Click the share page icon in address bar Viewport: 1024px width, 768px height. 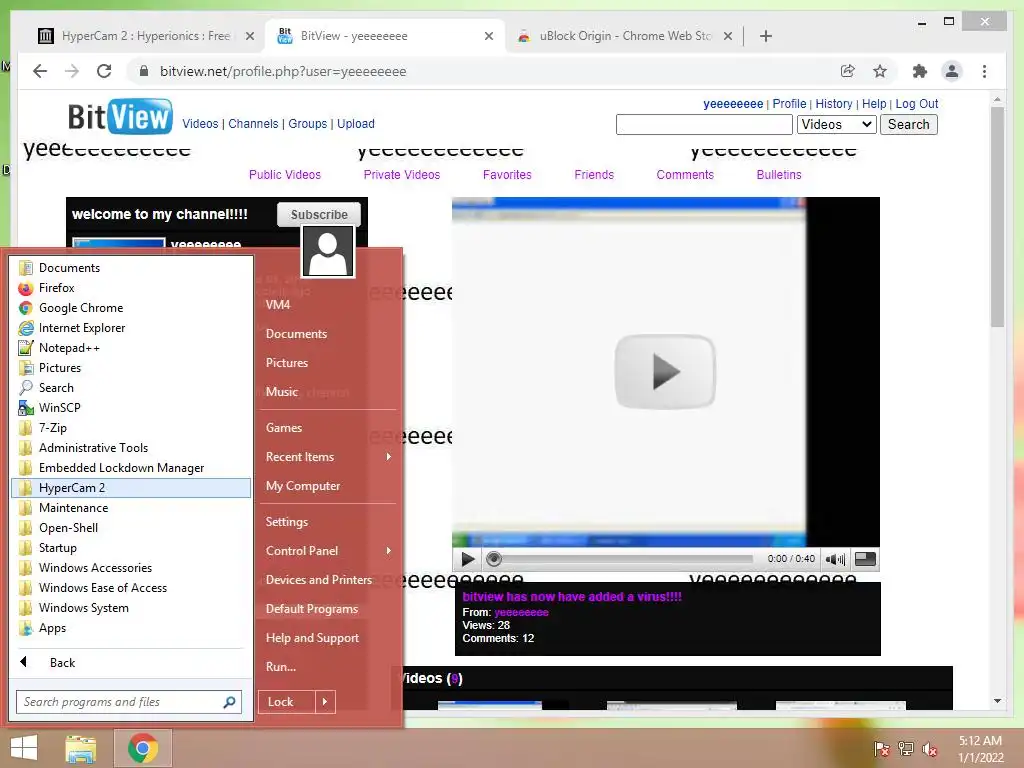848,71
